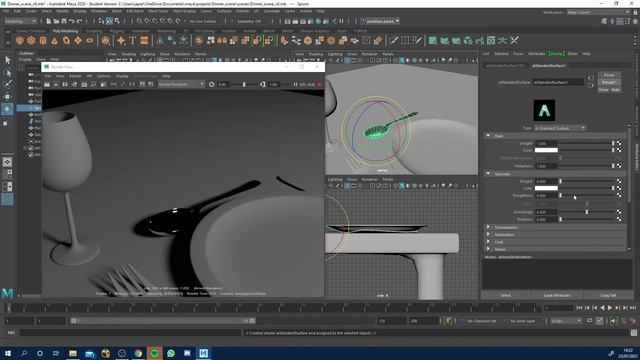
Task: Click the Focus button
Action: [609, 75]
